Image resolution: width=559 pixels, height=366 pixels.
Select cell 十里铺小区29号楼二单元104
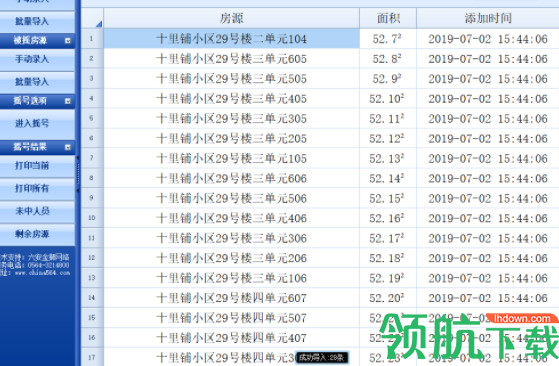[x=231, y=38]
